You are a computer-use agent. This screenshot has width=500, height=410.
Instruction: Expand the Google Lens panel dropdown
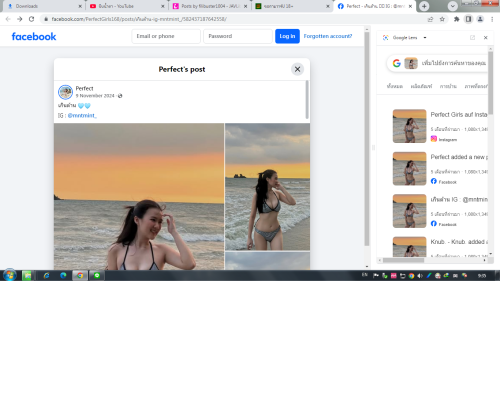tap(425, 38)
